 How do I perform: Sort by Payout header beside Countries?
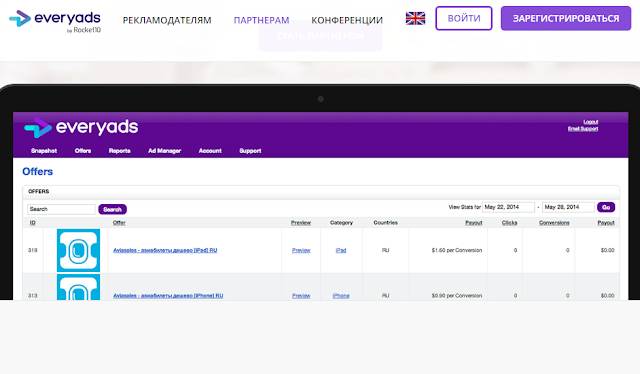473,223
